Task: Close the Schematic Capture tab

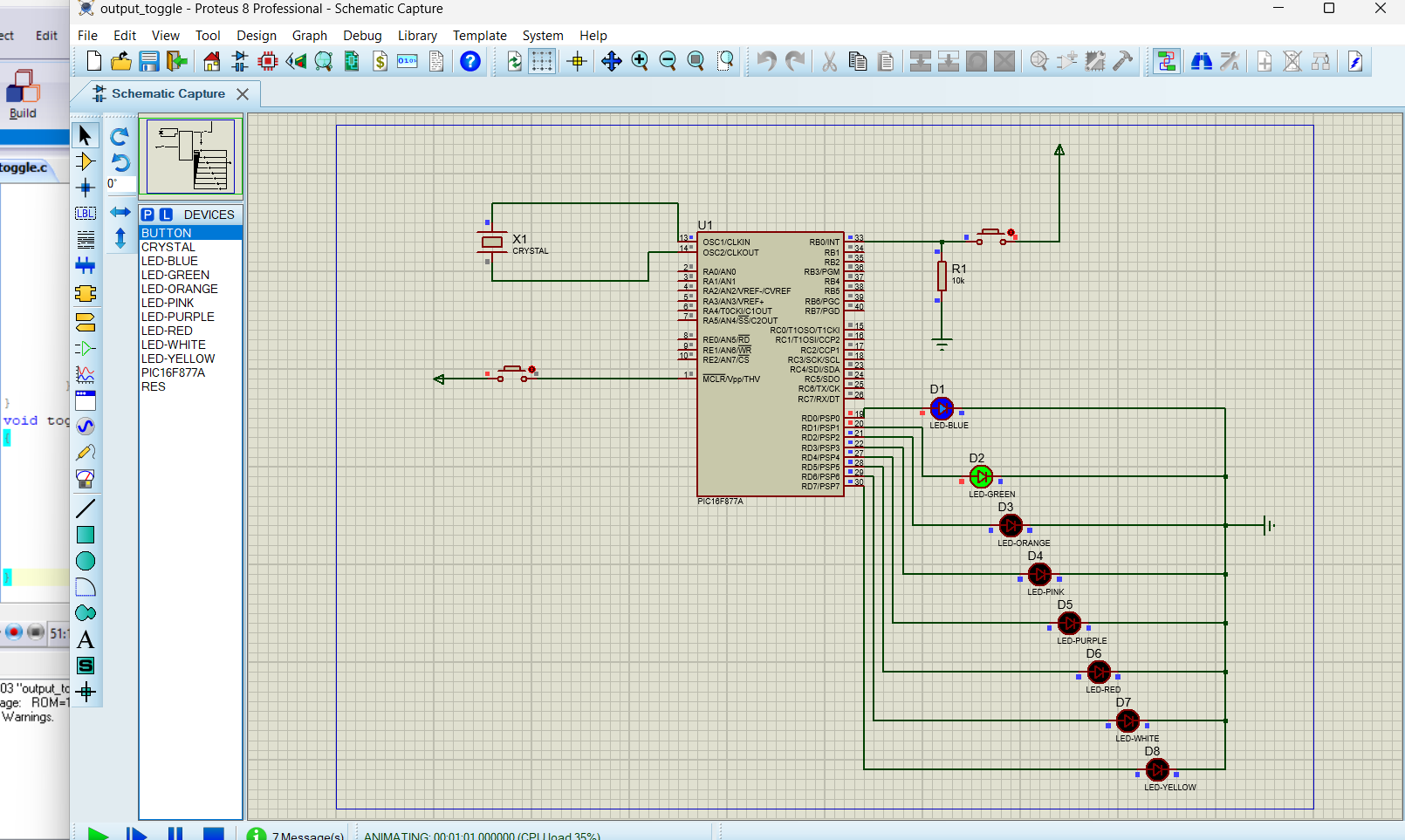Action: pos(243,94)
